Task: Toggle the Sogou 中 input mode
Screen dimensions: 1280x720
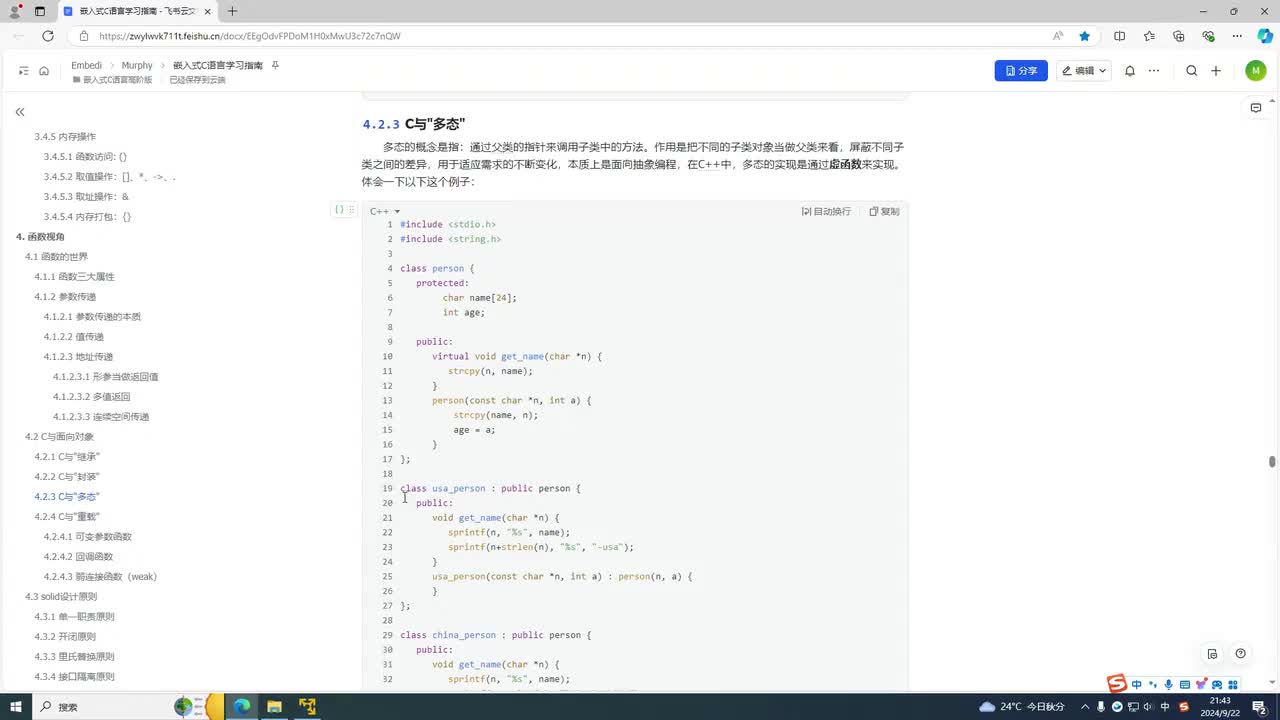Action: tap(1137, 685)
